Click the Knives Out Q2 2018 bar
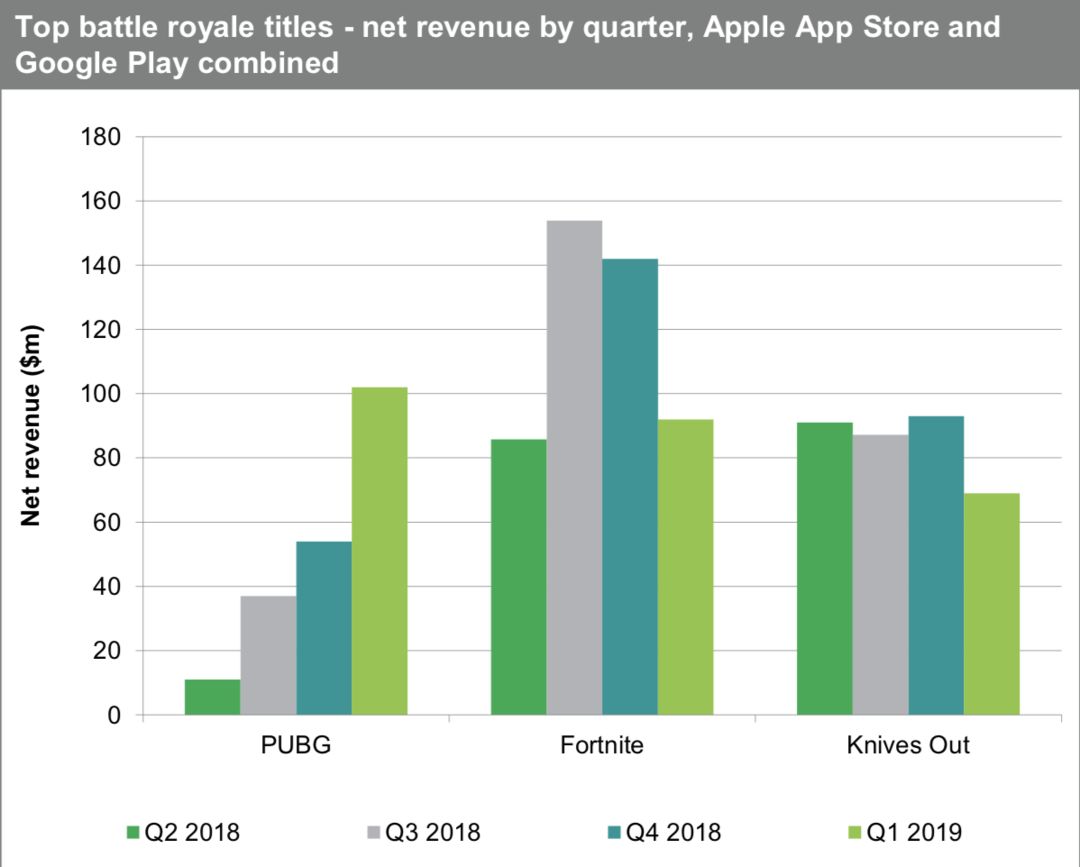Screen dimensions: 1080x867 [825, 569]
